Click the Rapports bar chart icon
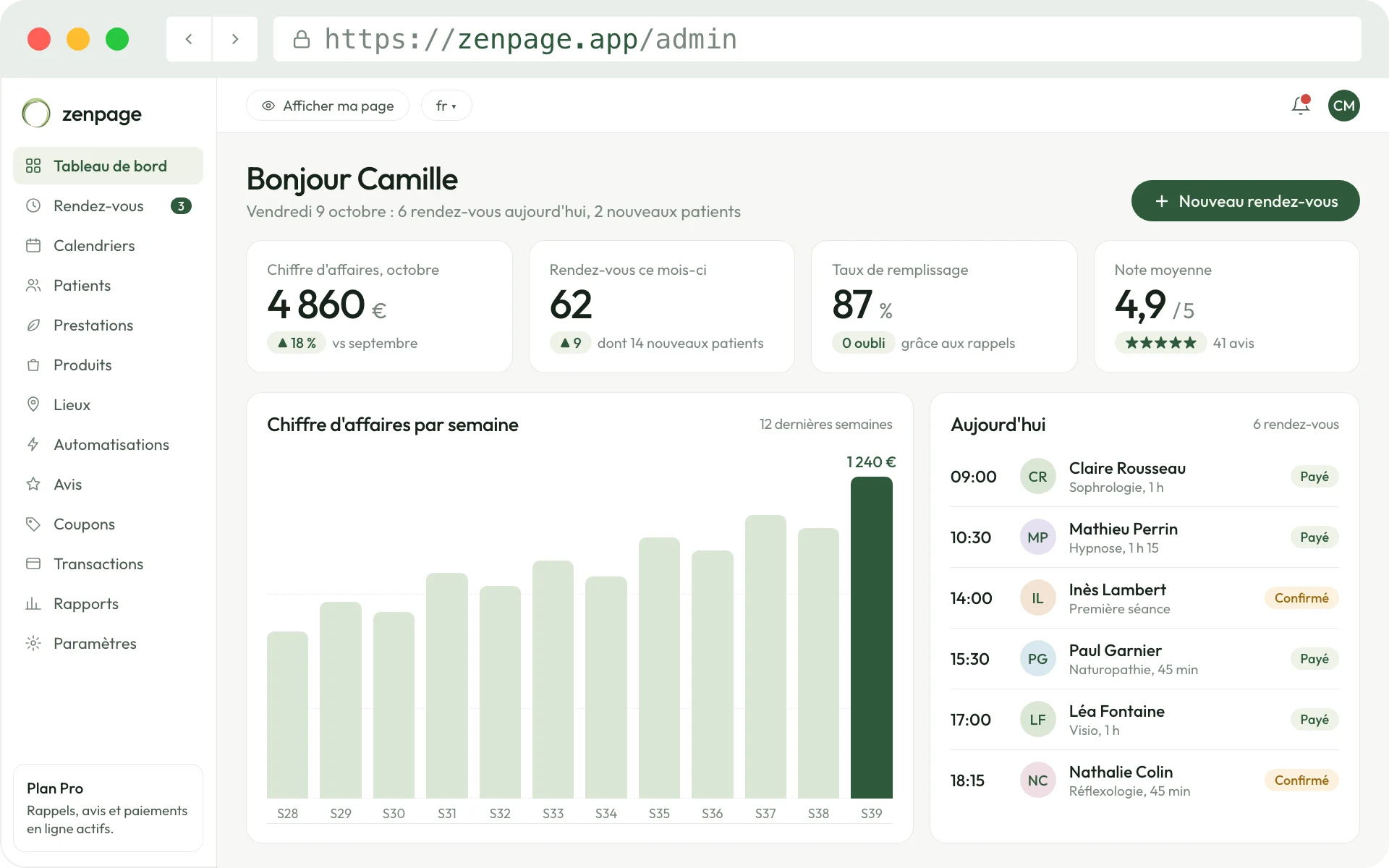This screenshot has height=868, width=1389. click(33, 604)
